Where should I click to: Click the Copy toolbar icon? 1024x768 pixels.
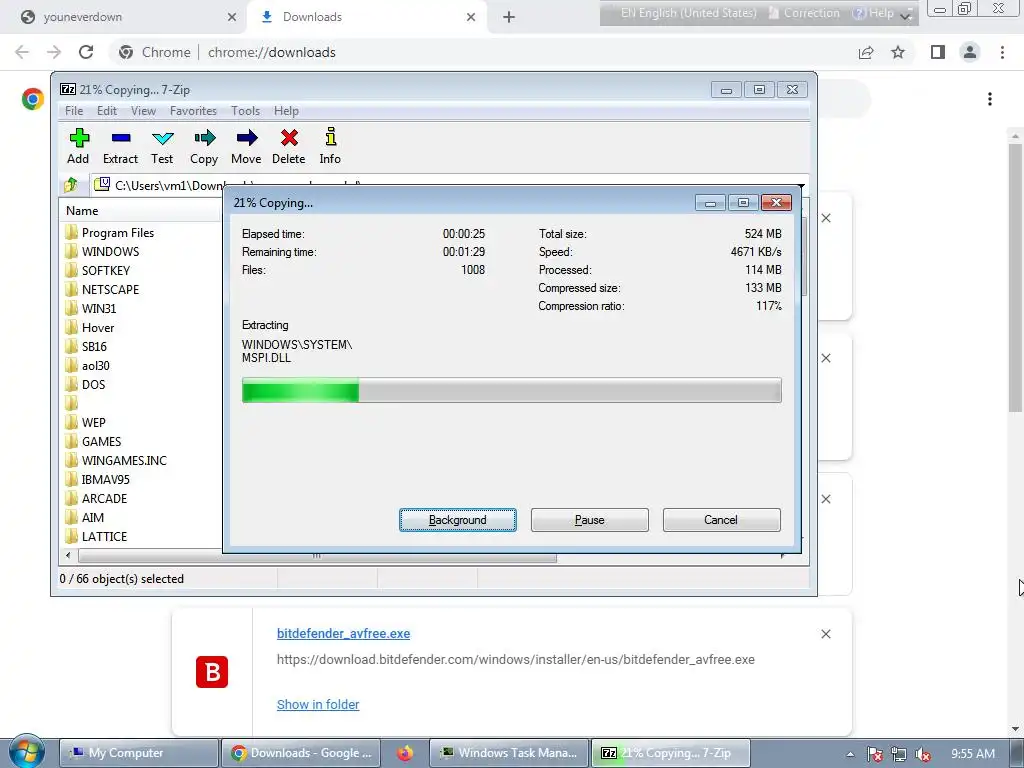[x=204, y=146]
